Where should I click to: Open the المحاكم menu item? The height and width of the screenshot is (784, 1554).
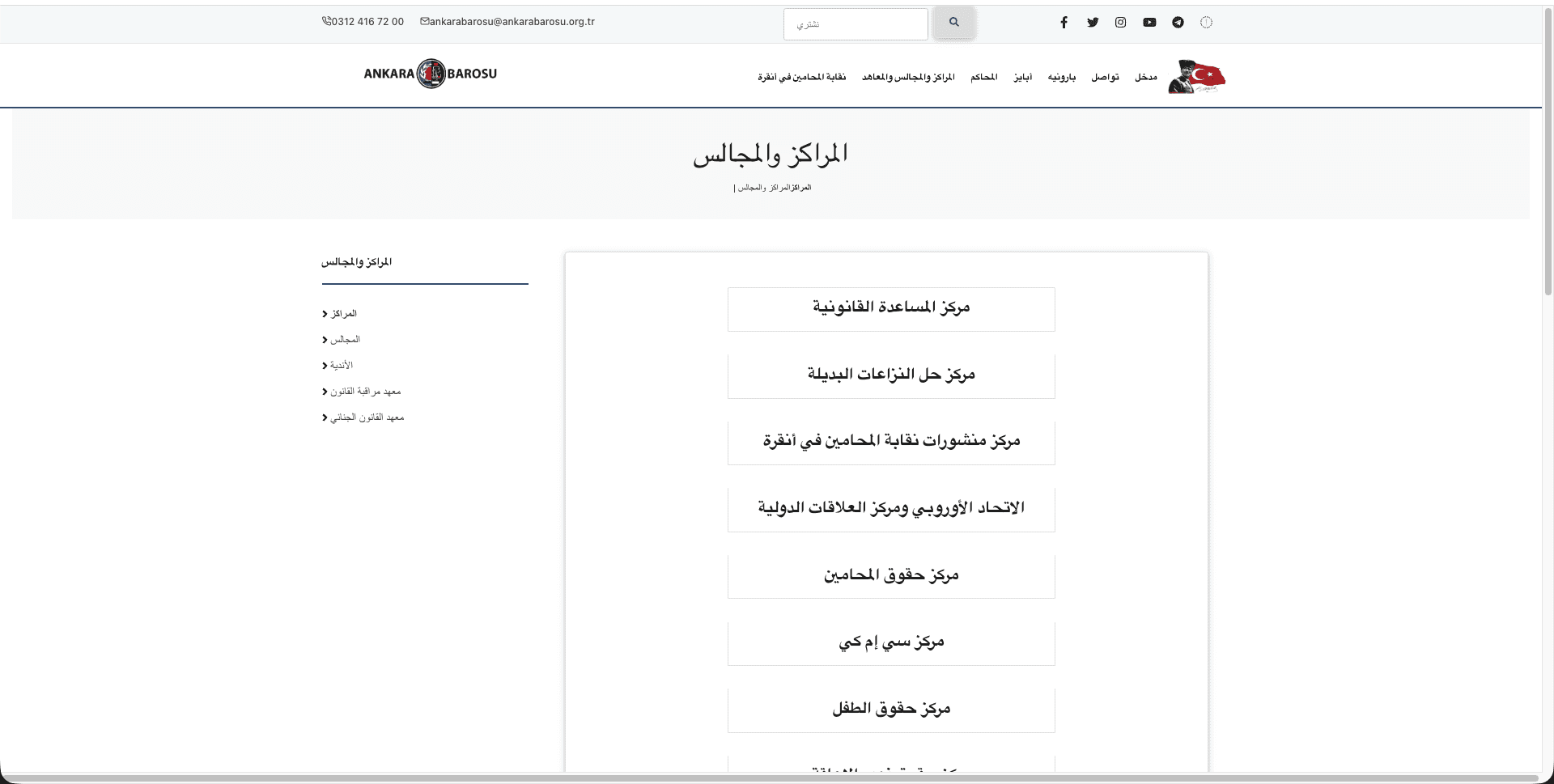pos(984,77)
